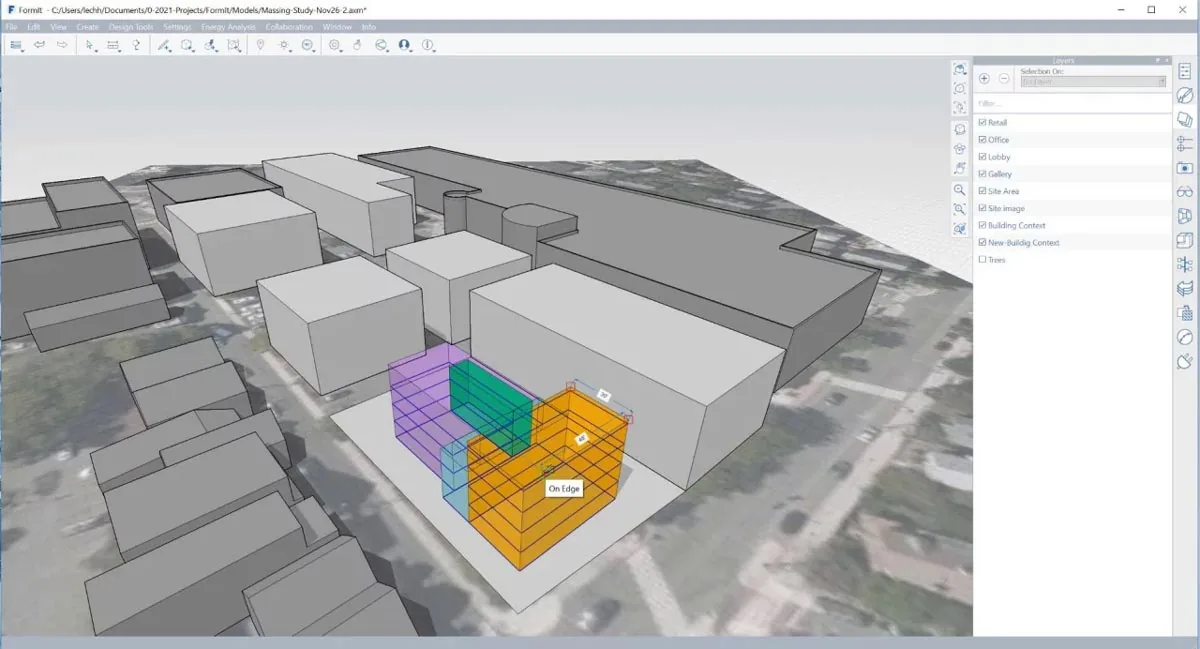Expand the Selection On dropdown
This screenshot has height=649, width=1200.
(1093, 82)
